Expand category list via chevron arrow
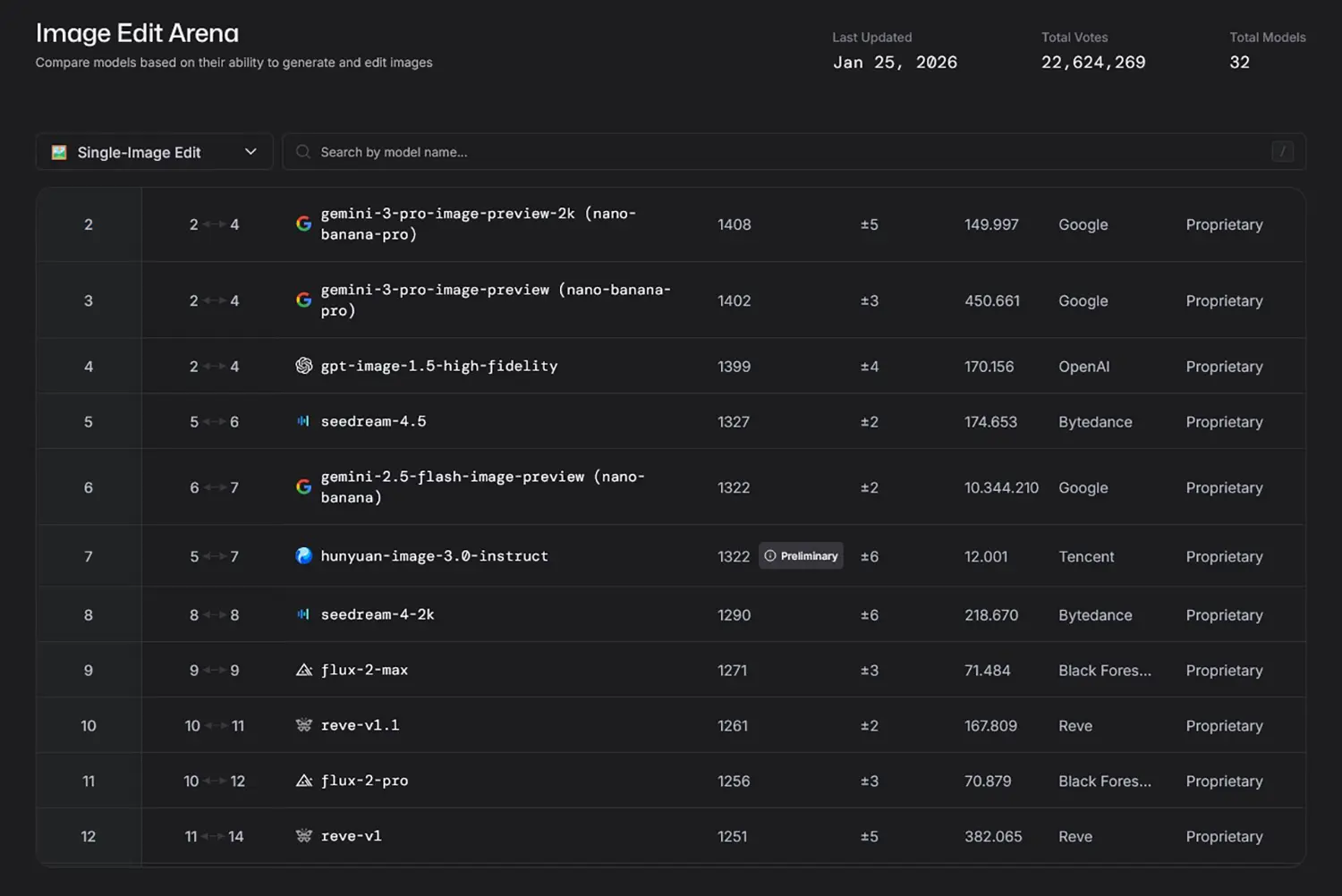This screenshot has width=1342, height=896. point(251,152)
